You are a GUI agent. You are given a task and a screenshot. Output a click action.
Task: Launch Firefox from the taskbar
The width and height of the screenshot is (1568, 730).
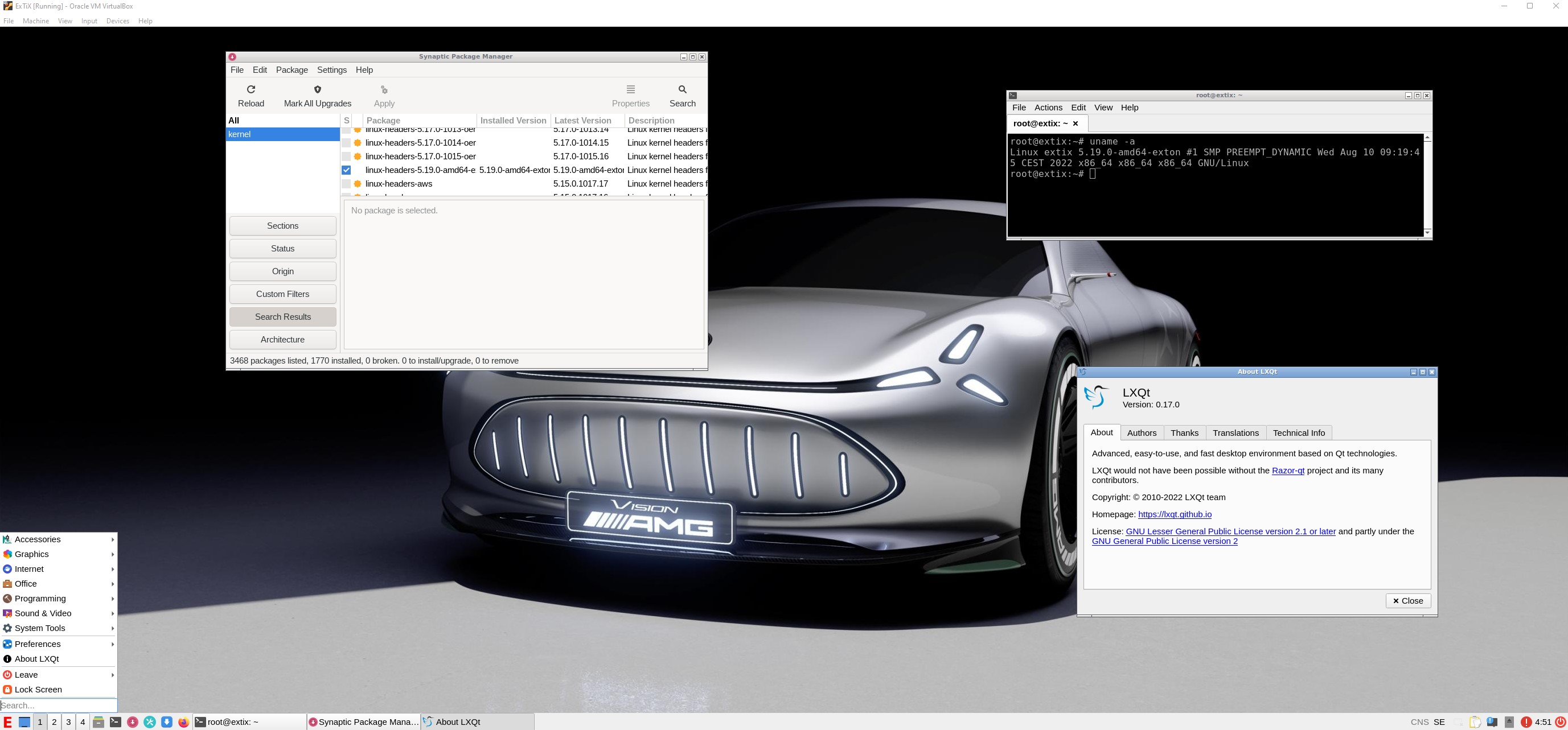click(184, 722)
